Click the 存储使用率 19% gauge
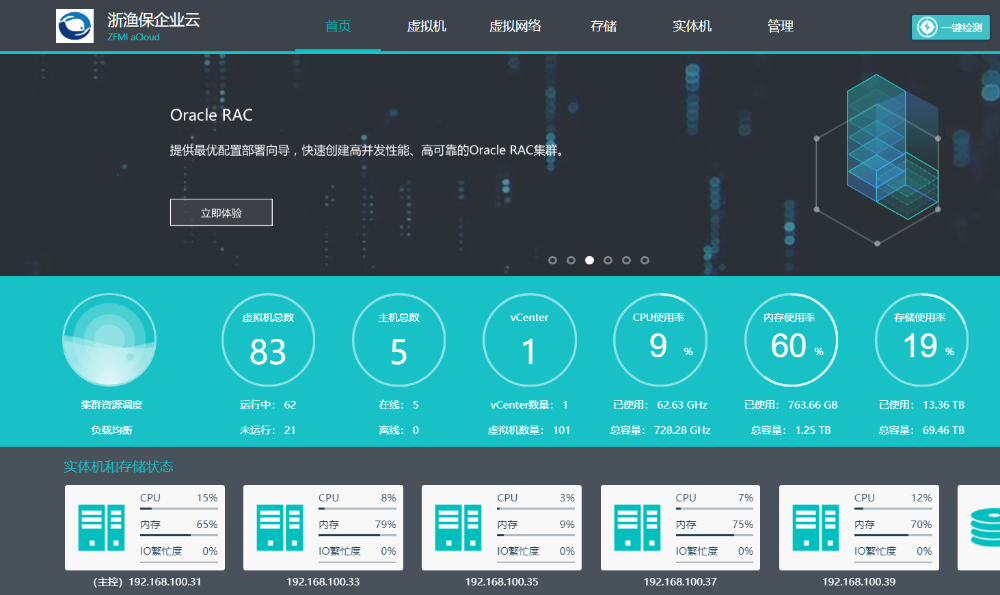Viewport: 1000px width, 595px height. pos(922,340)
